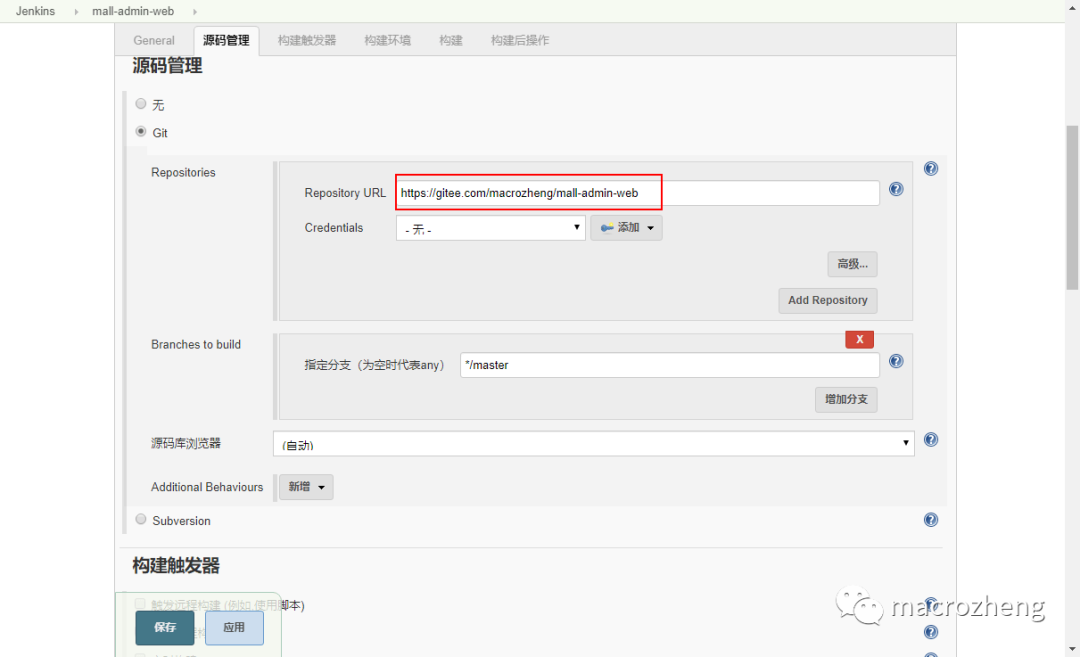Click the 源码管理 section heading

[x=167, y=66]
